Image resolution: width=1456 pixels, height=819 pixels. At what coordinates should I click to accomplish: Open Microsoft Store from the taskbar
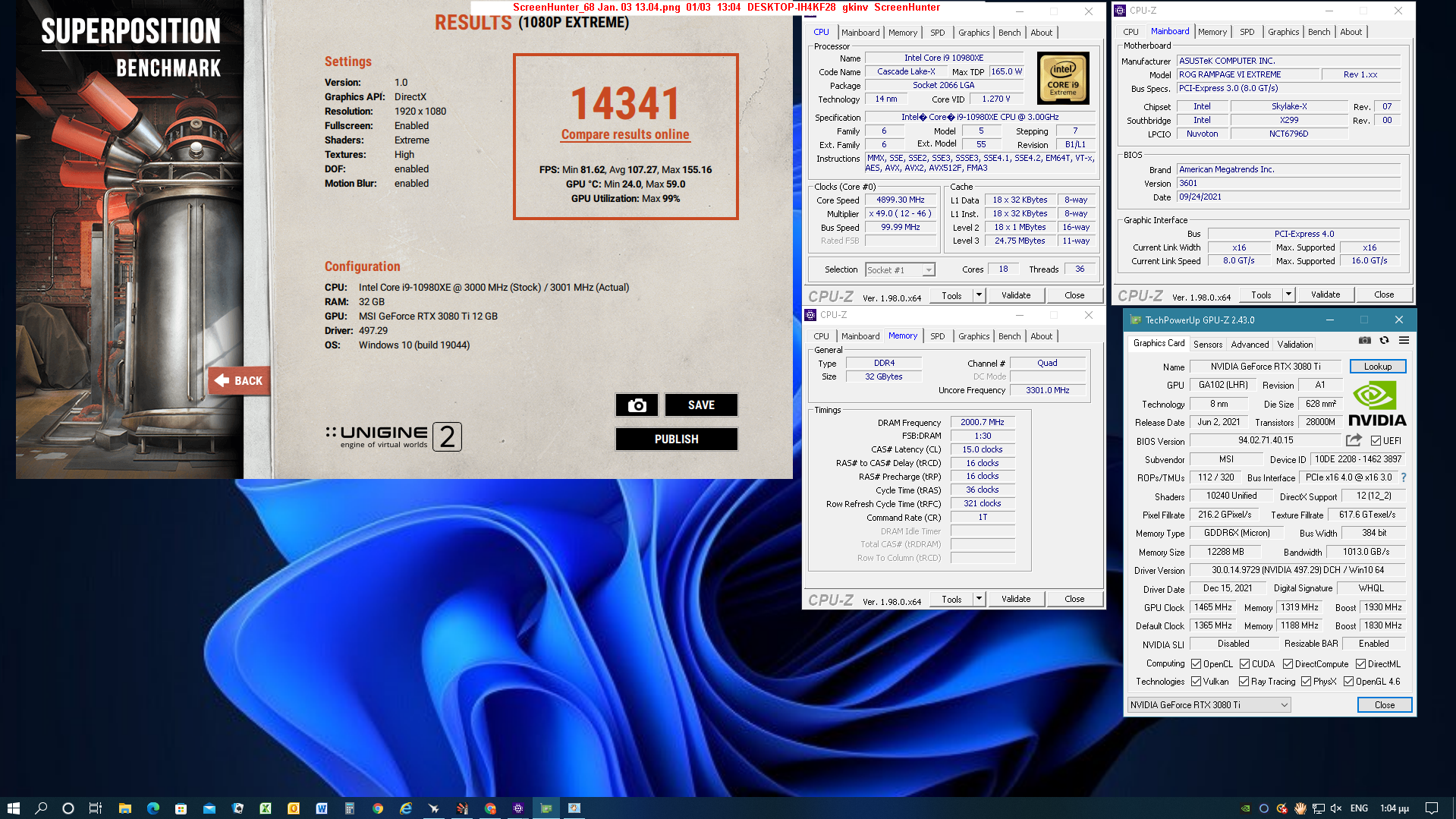(x=181, y=808)
